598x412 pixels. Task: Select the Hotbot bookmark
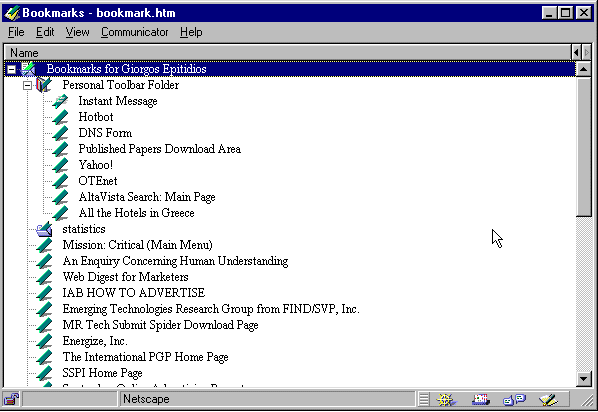click(96, 117)
